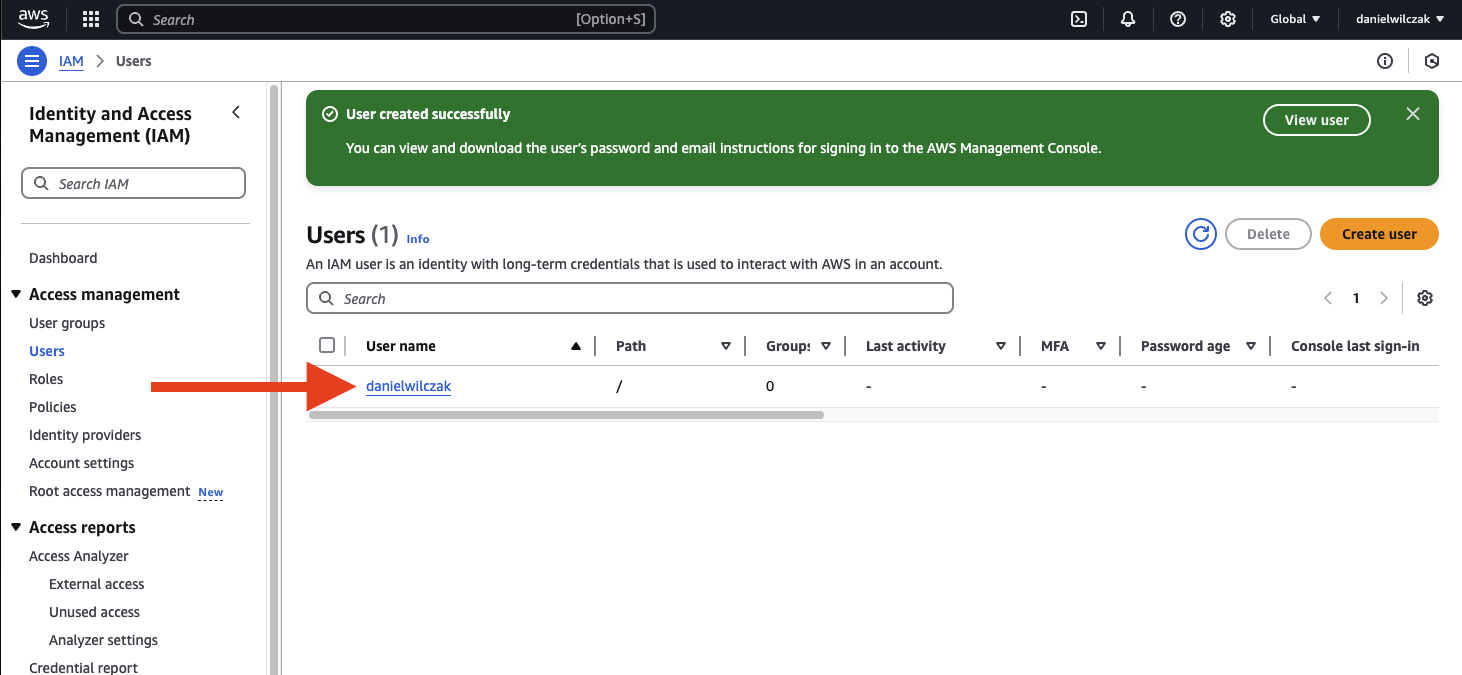
Task: Open Credential report in the sidebar
Action: click(84, 667)
